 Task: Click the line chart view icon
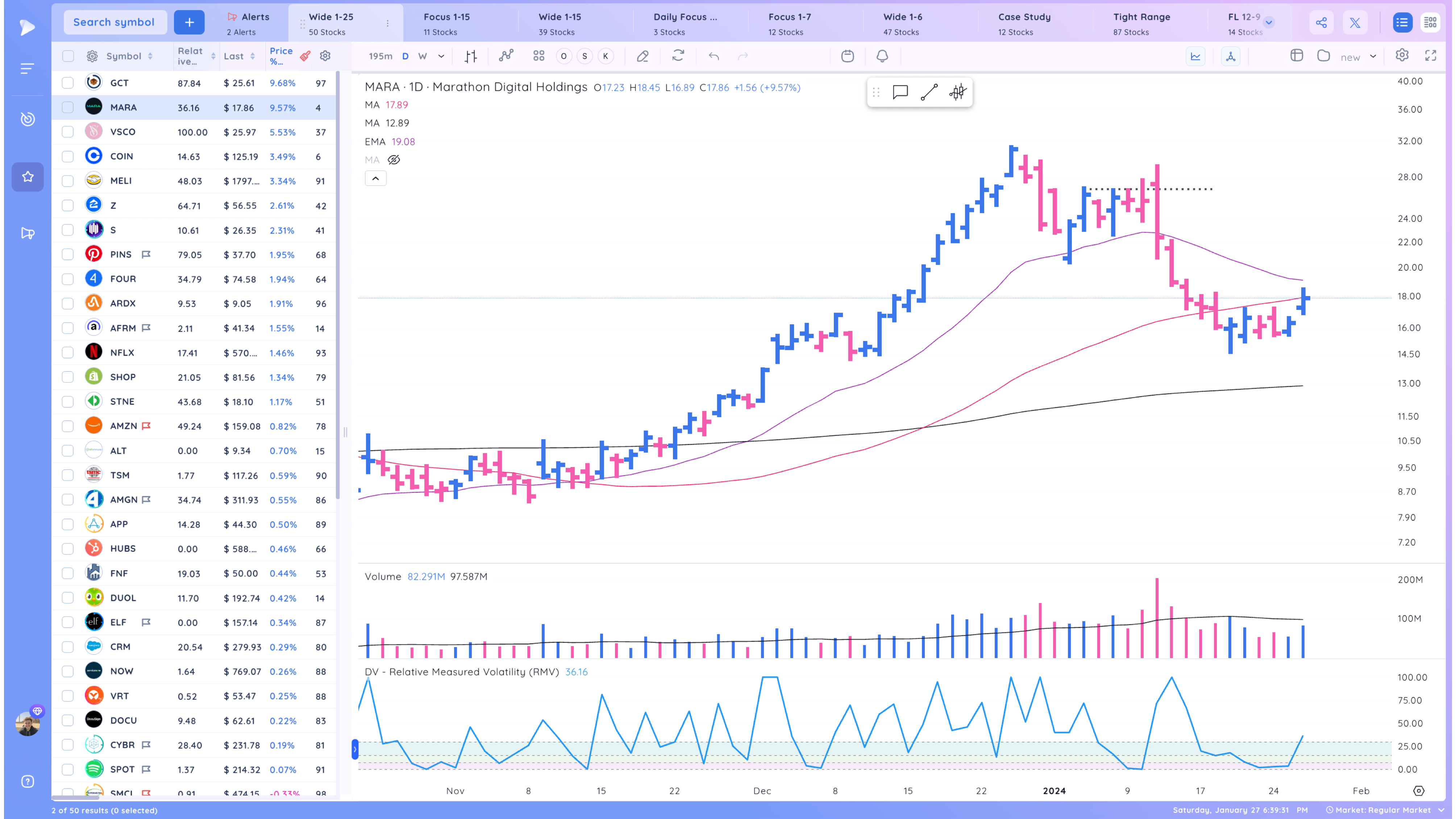pos(1195,56)
